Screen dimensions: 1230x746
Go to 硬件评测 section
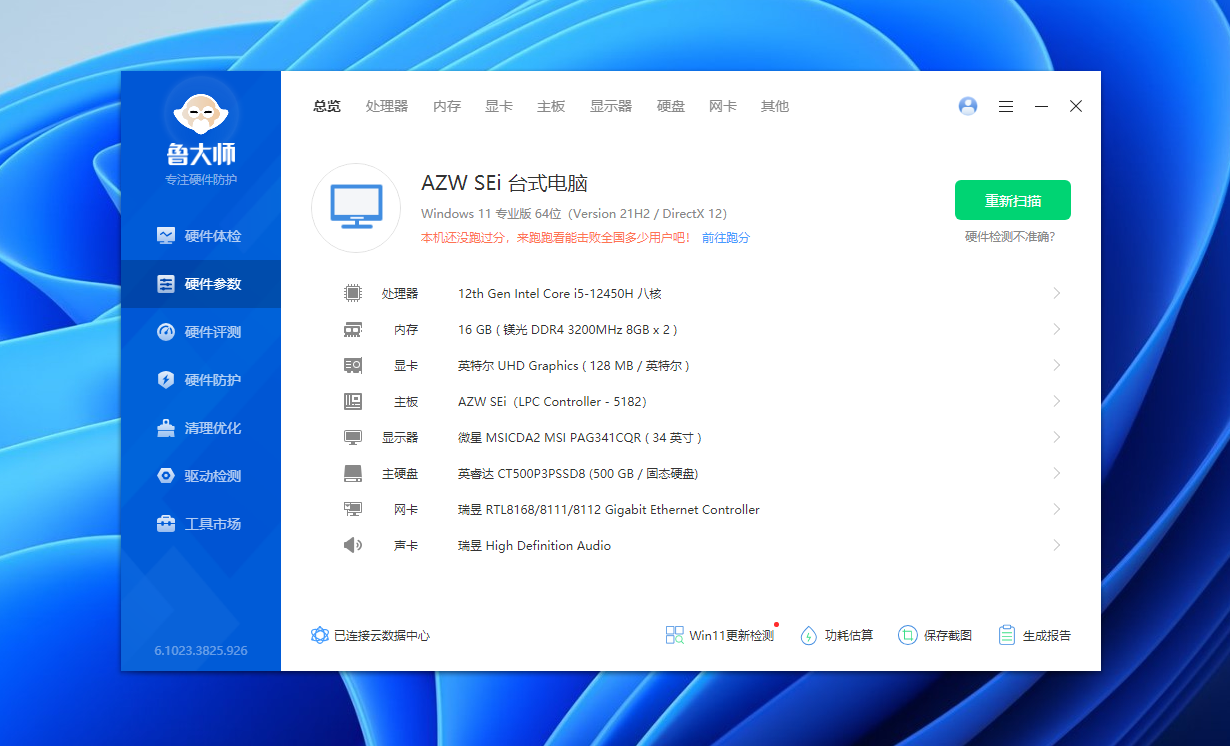201,332
